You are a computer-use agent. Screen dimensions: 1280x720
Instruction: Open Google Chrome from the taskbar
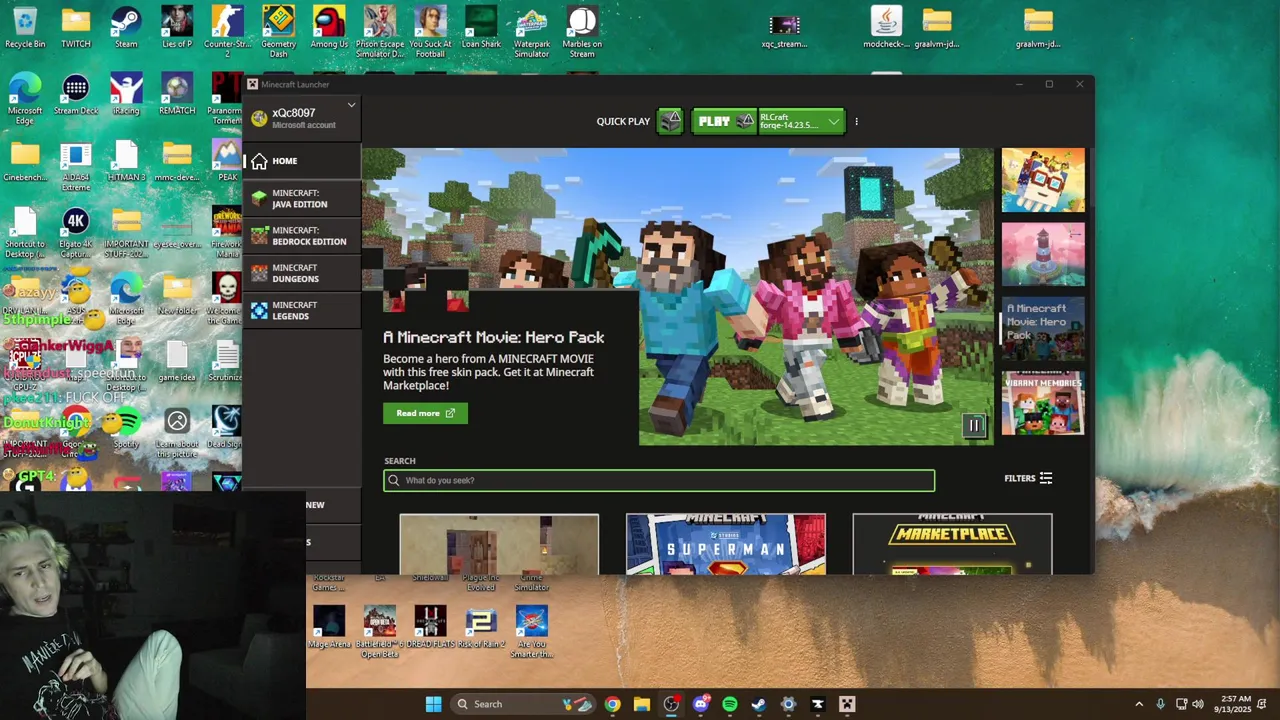(x=612, y=704)
